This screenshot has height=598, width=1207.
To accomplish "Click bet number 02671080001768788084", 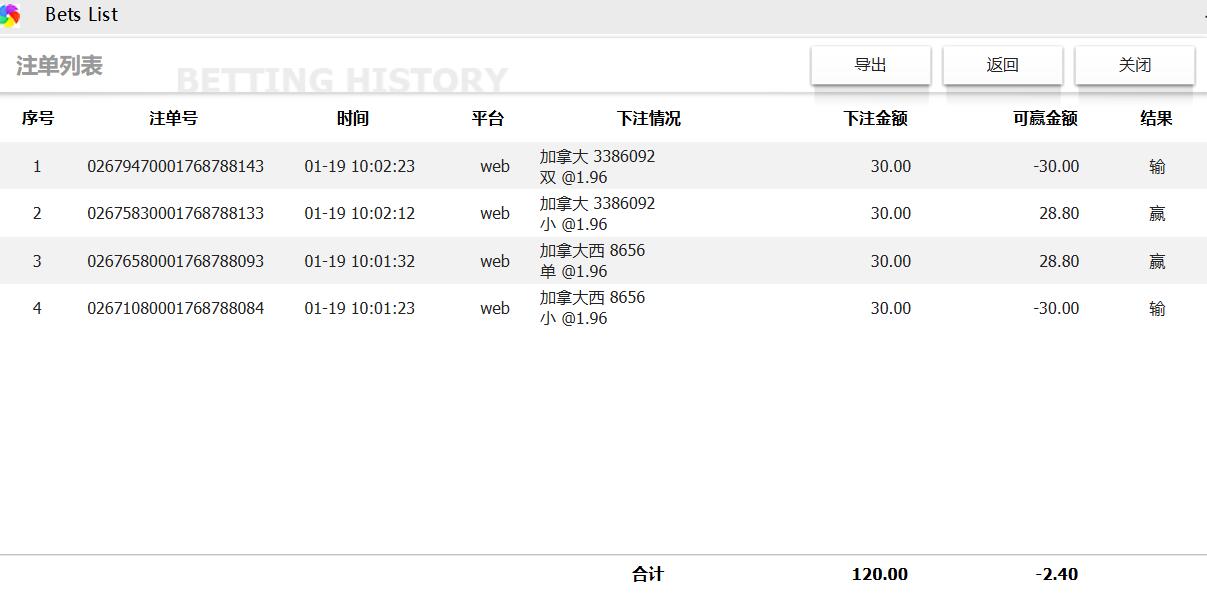I will point(175,308).
